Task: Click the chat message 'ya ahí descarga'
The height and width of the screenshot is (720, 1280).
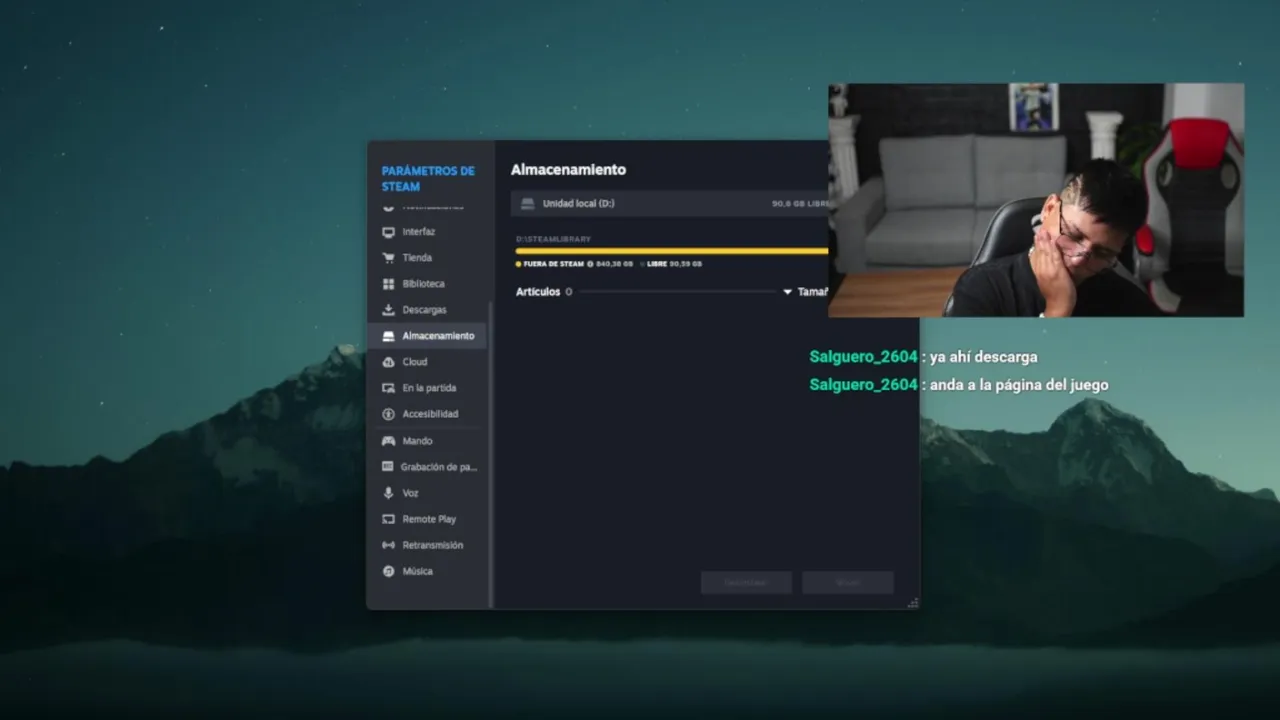Action: pos(983,357)
